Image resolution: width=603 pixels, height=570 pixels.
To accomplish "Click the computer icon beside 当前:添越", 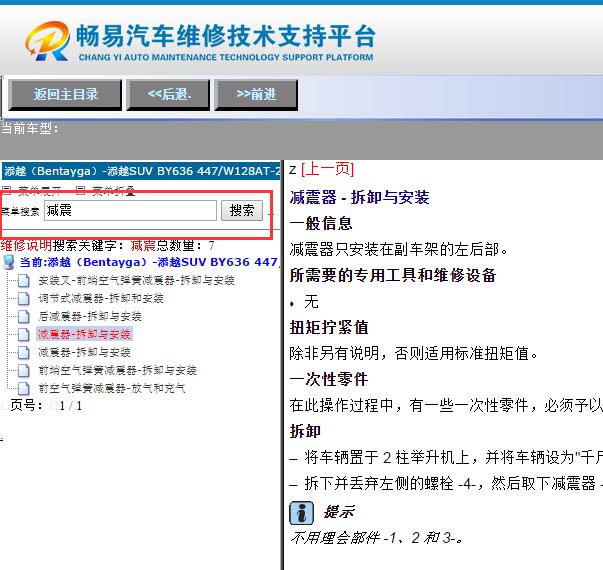I will (x=9, y=262).
